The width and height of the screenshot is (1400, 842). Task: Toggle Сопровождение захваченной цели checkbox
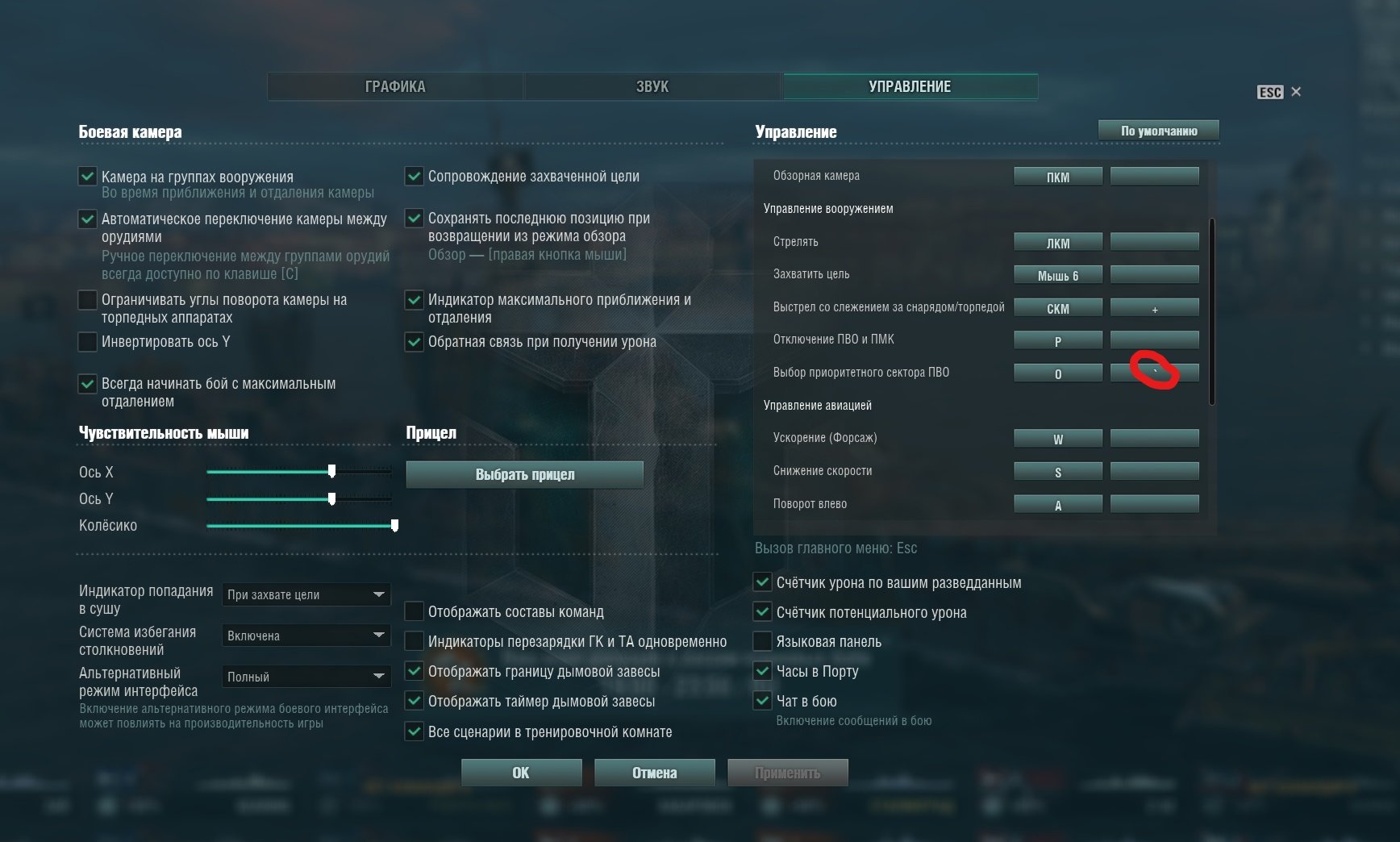[x=415, y=176]
